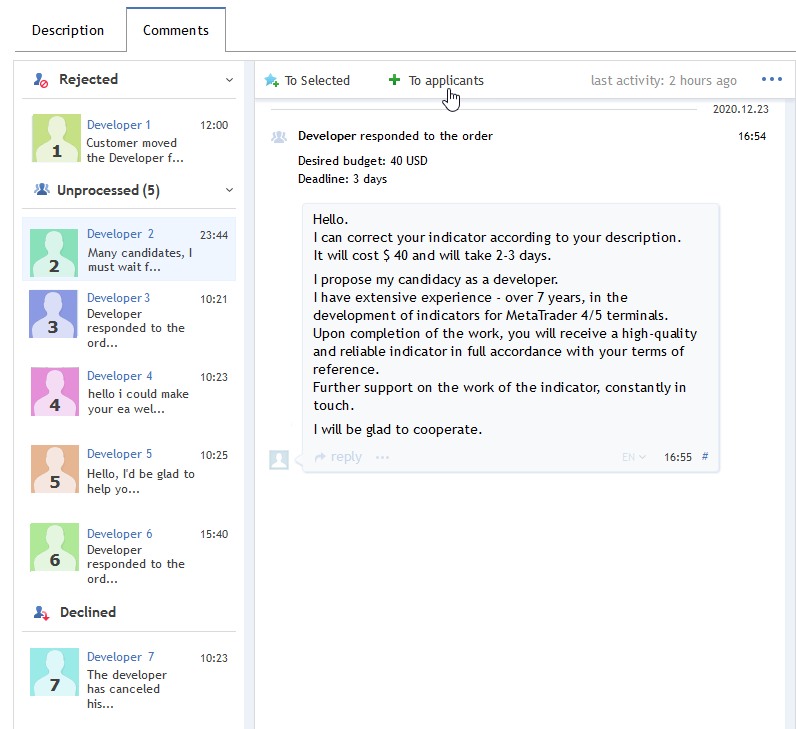Click the Rejected heading text
Viewport: 796px width, 729px height.
[88, 80]
